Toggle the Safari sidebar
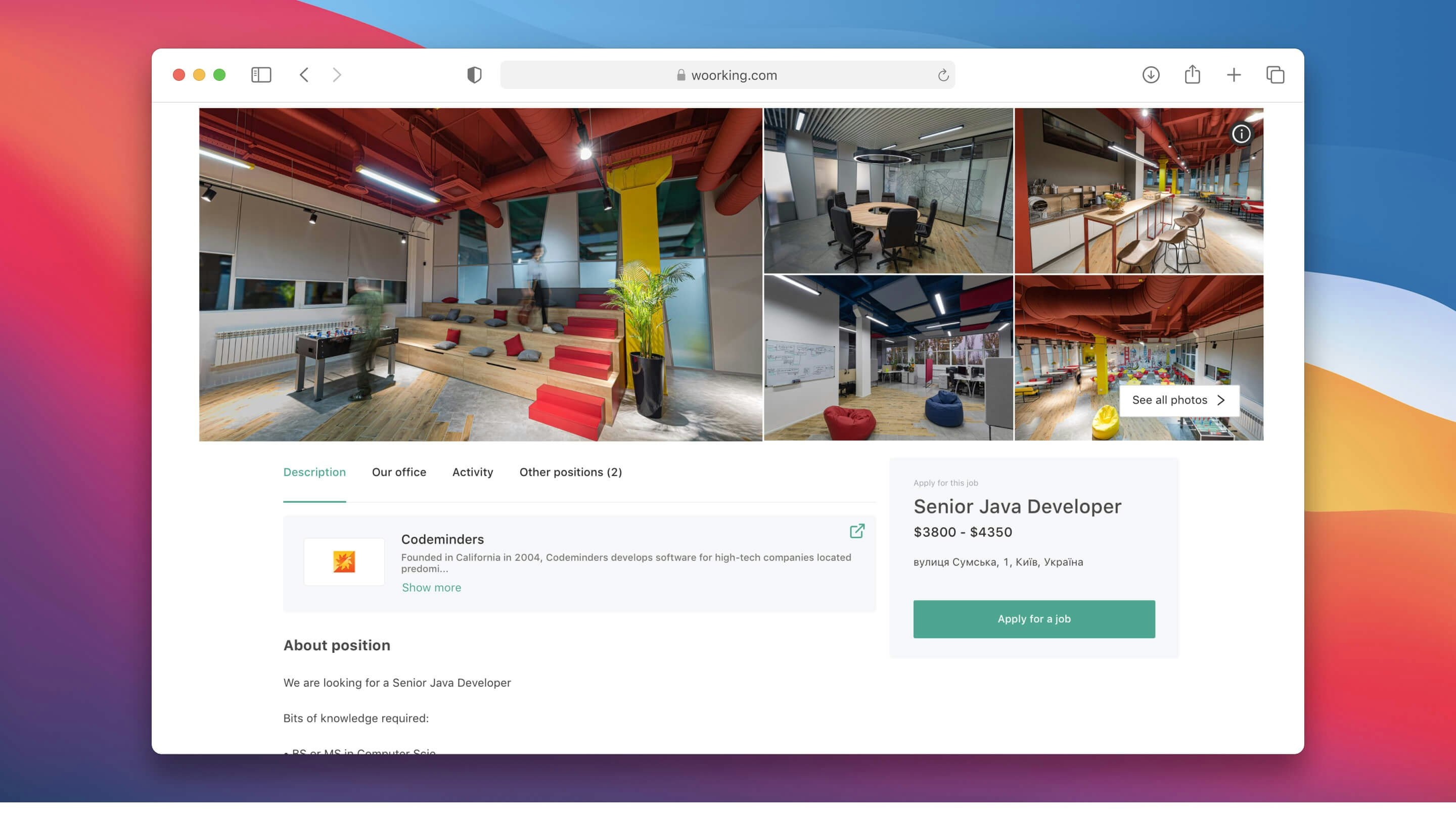This screenshot has width=1456, height=815. [261, 75]
